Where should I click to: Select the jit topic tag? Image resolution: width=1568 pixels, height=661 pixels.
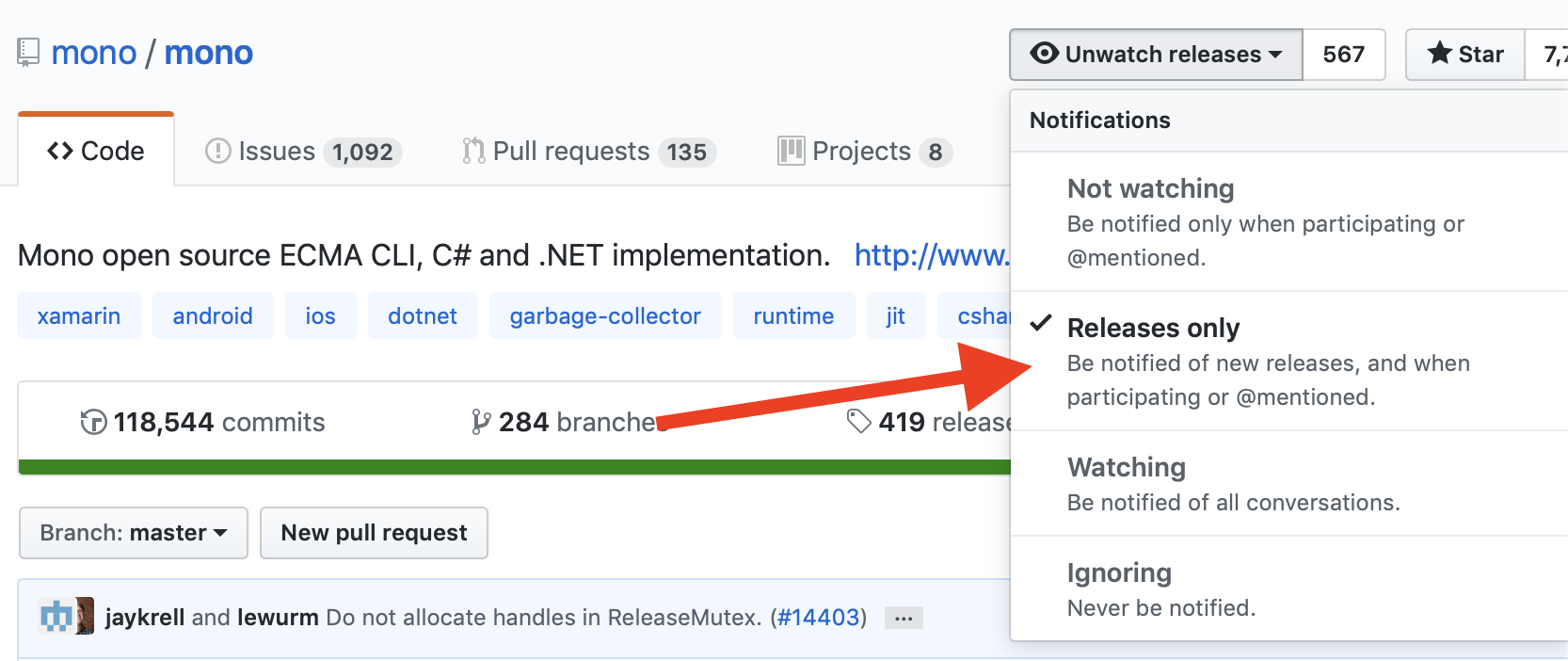pos(895,315)
